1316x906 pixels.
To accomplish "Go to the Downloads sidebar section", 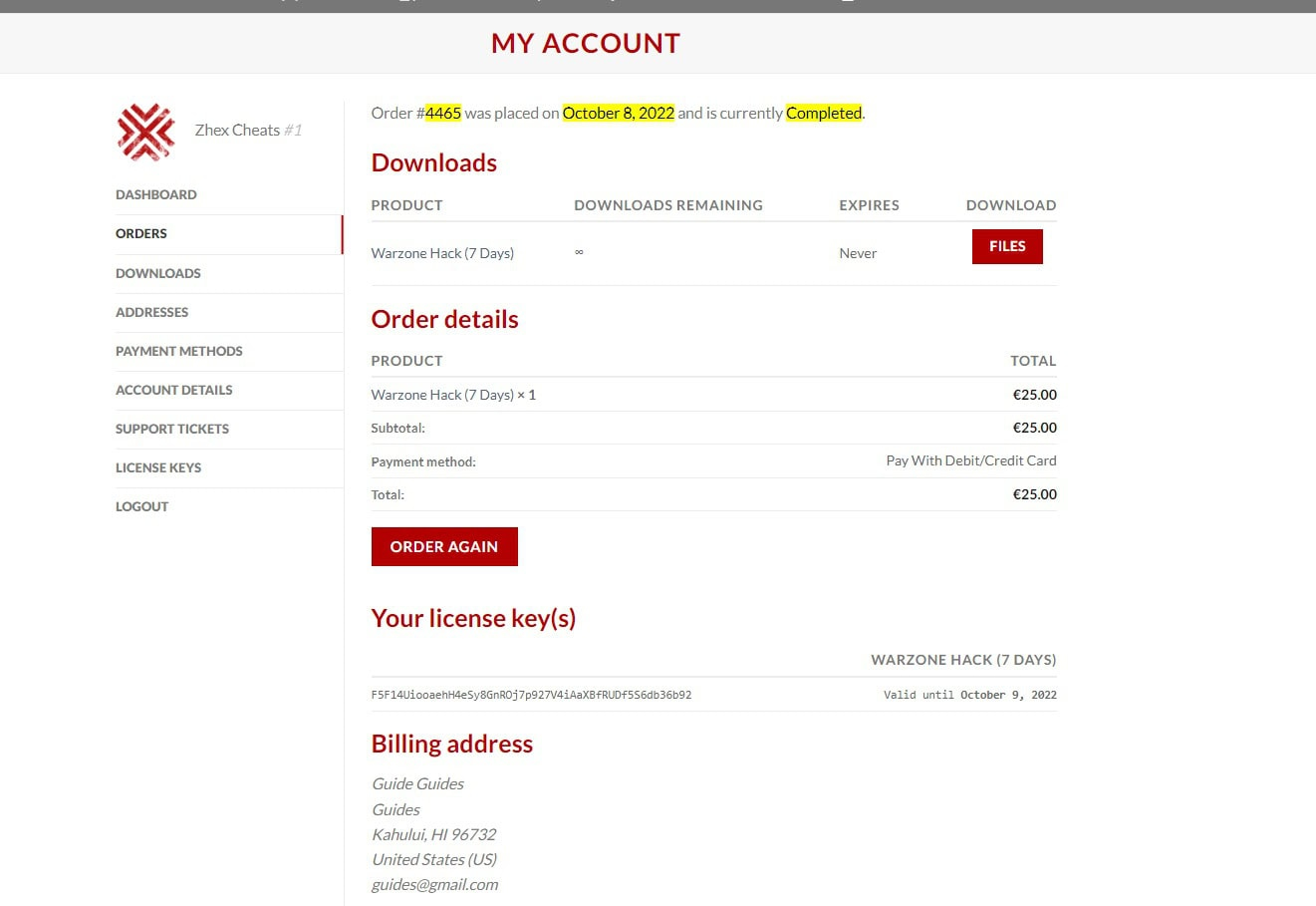I will click(x=157, y=273).
